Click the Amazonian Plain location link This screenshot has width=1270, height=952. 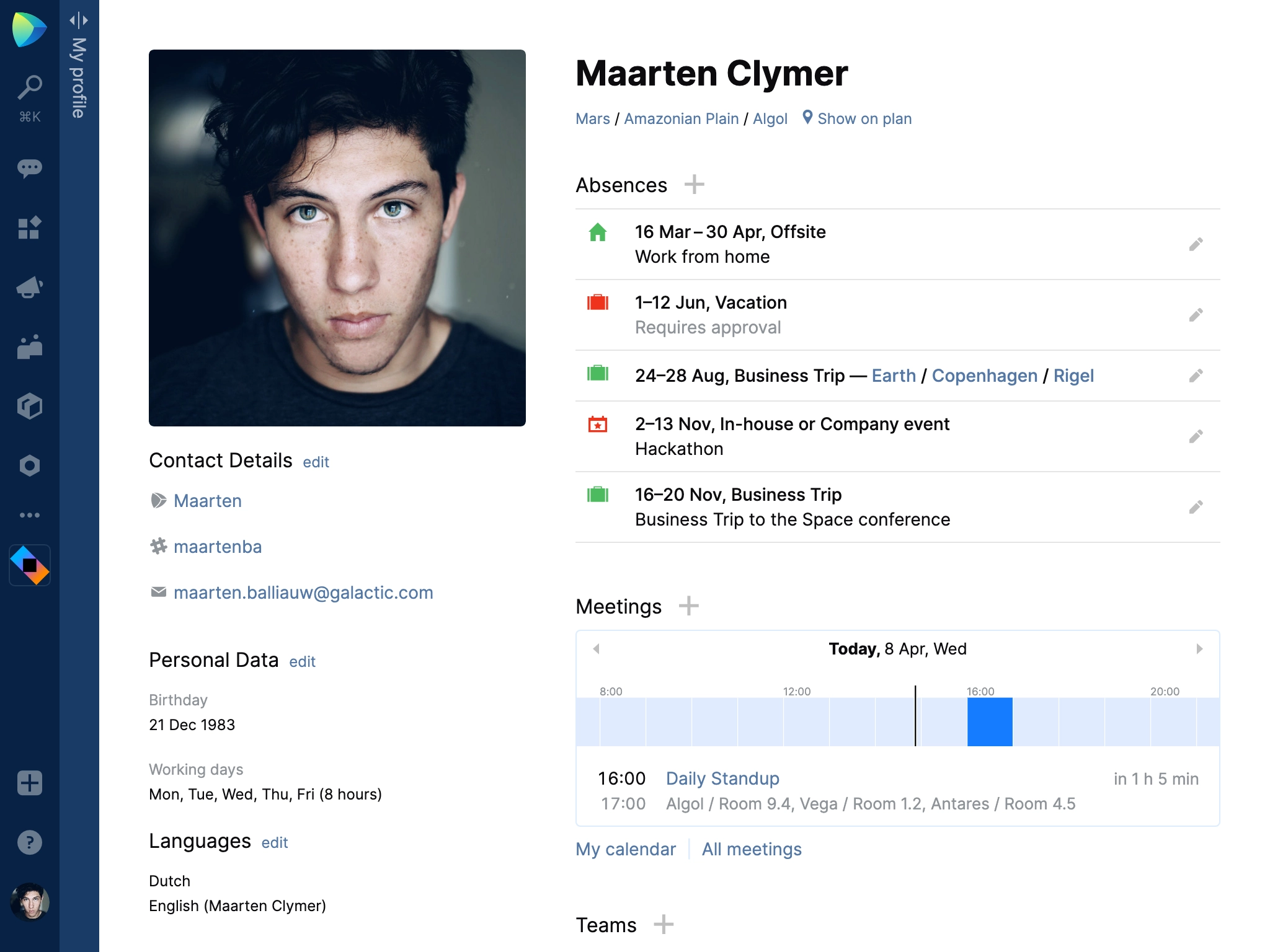pos(682,118)
